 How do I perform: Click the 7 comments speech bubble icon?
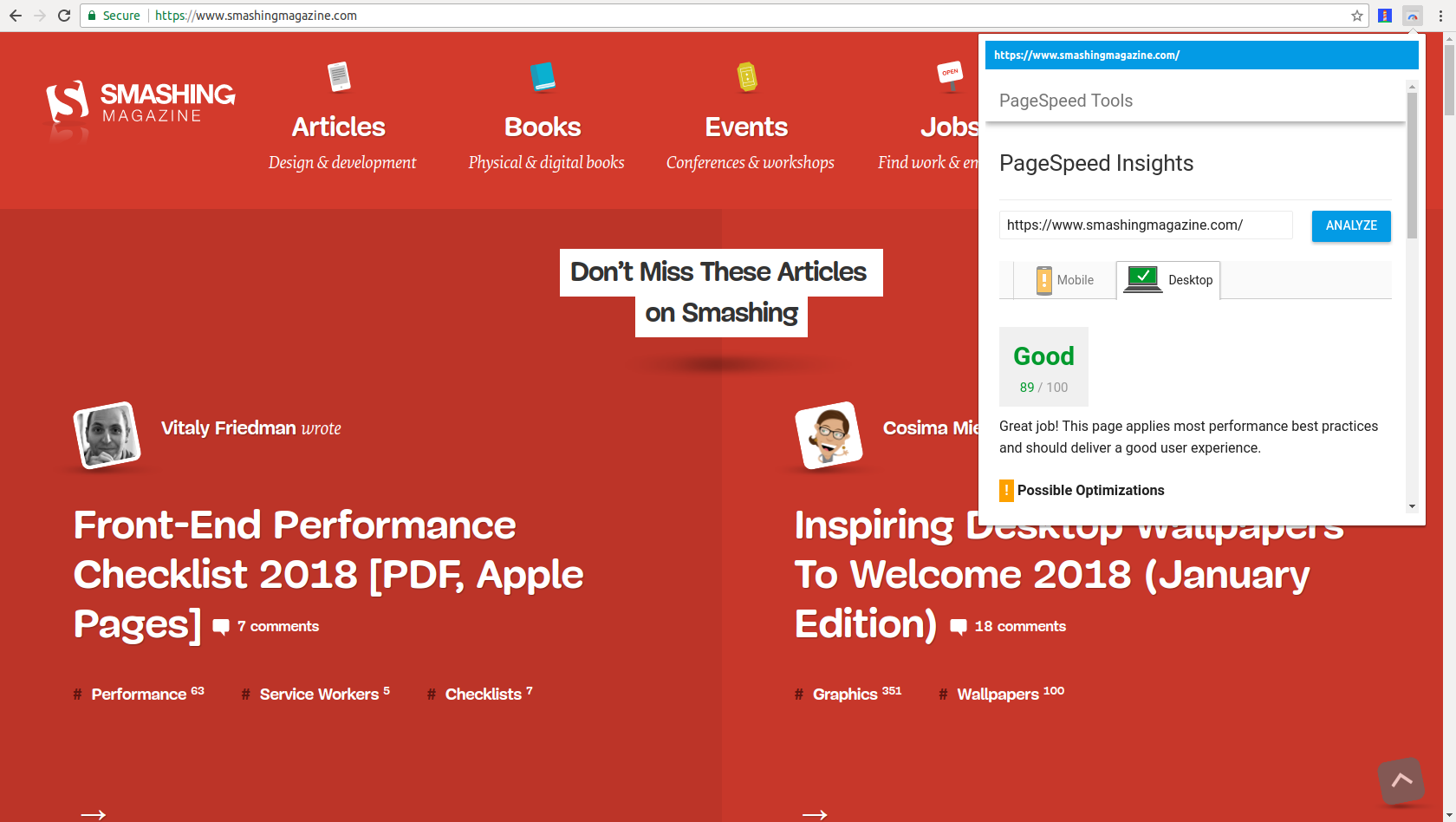(x=221, y=627)
